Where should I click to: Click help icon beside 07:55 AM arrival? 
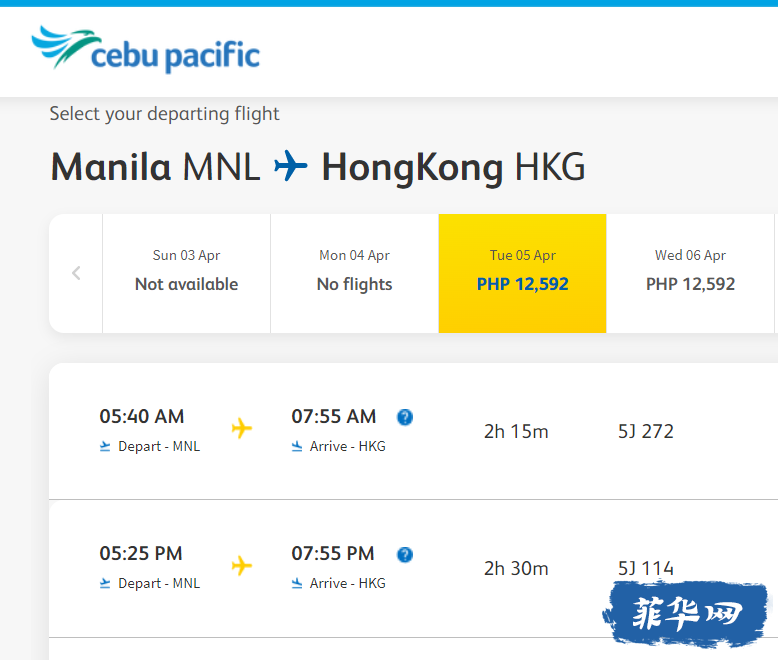click(405, 417)
